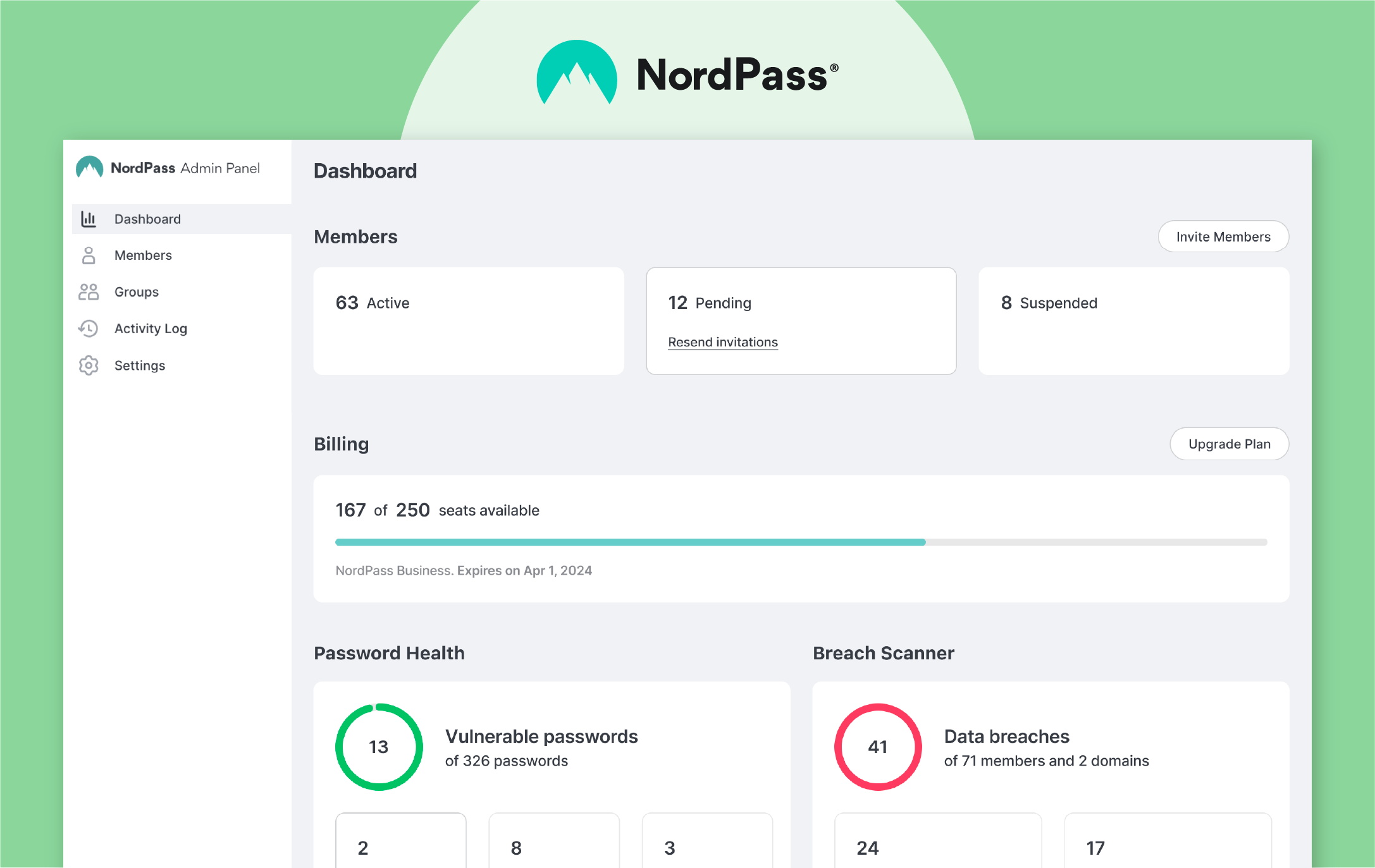
Task: Click the Activity Log clock icon
Action: click(x=89, y=329)
